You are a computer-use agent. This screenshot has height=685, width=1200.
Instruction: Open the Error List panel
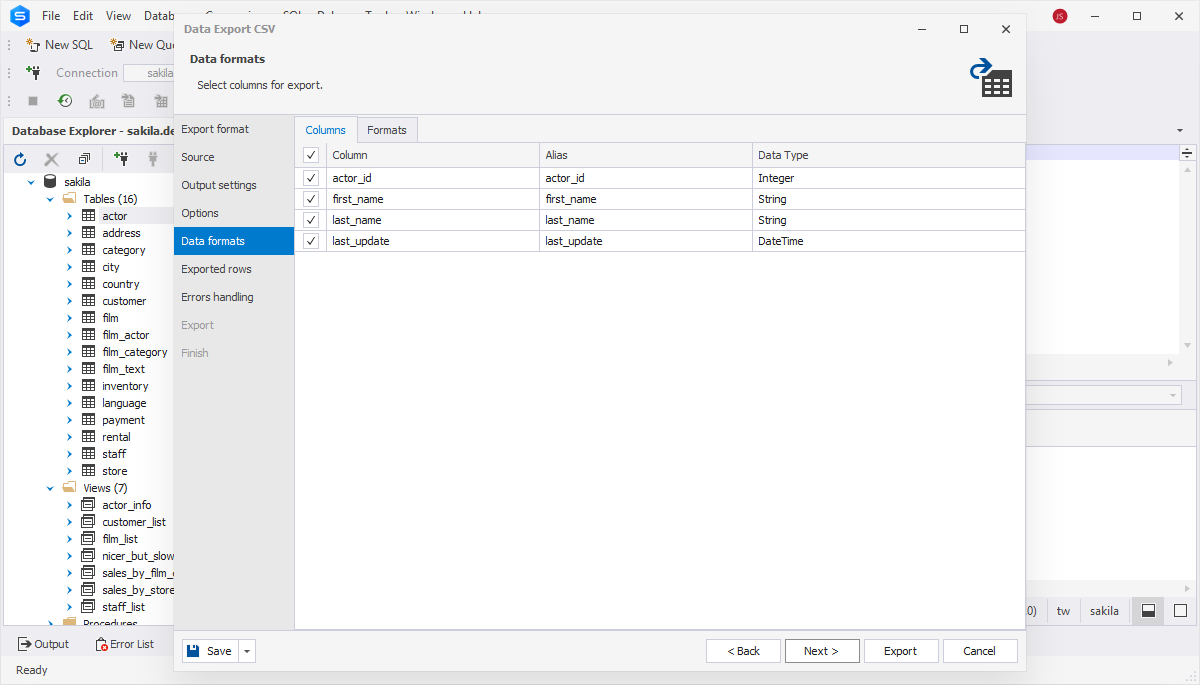[125, 644]
